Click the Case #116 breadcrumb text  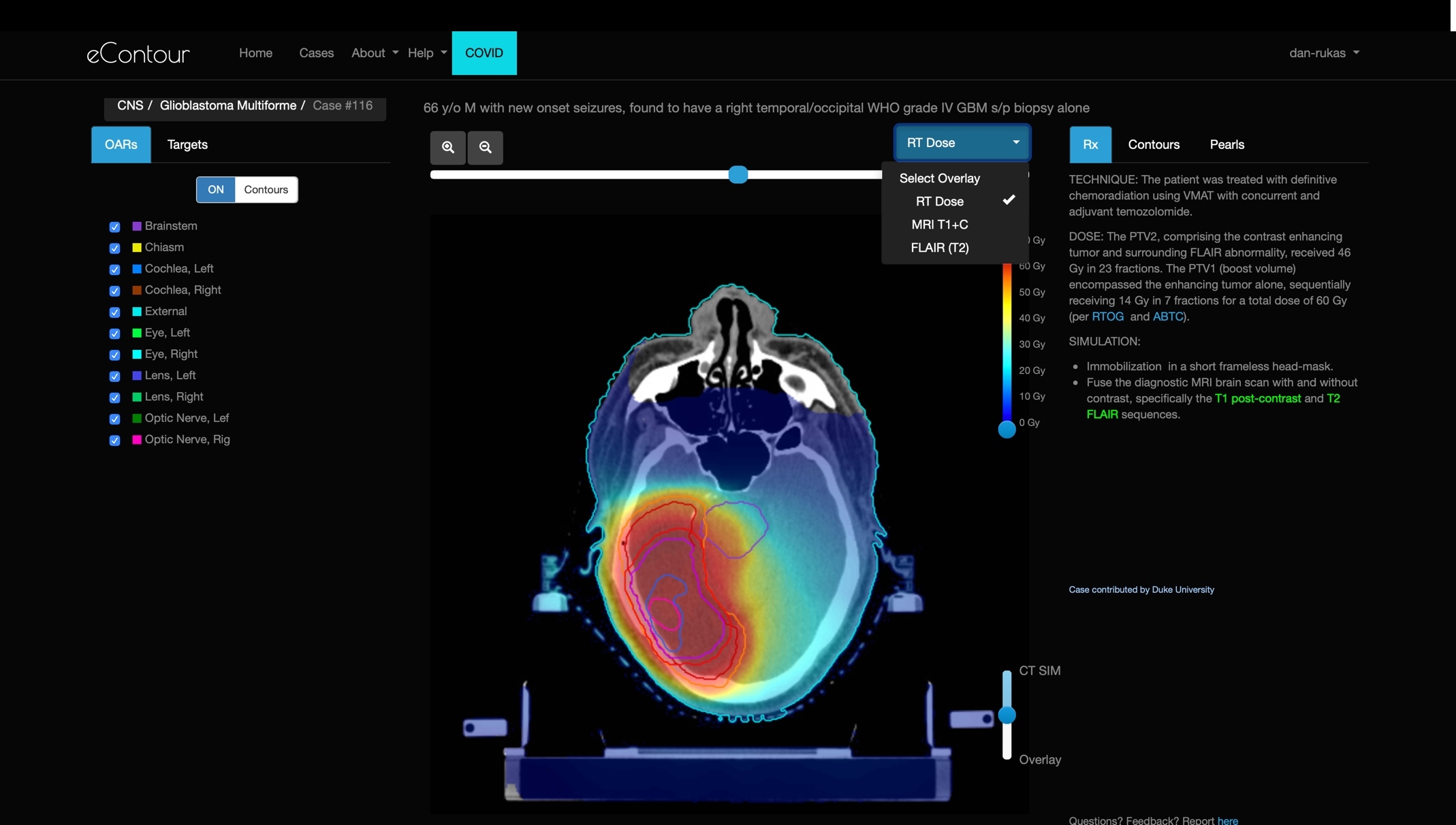[x=343, y=106]
